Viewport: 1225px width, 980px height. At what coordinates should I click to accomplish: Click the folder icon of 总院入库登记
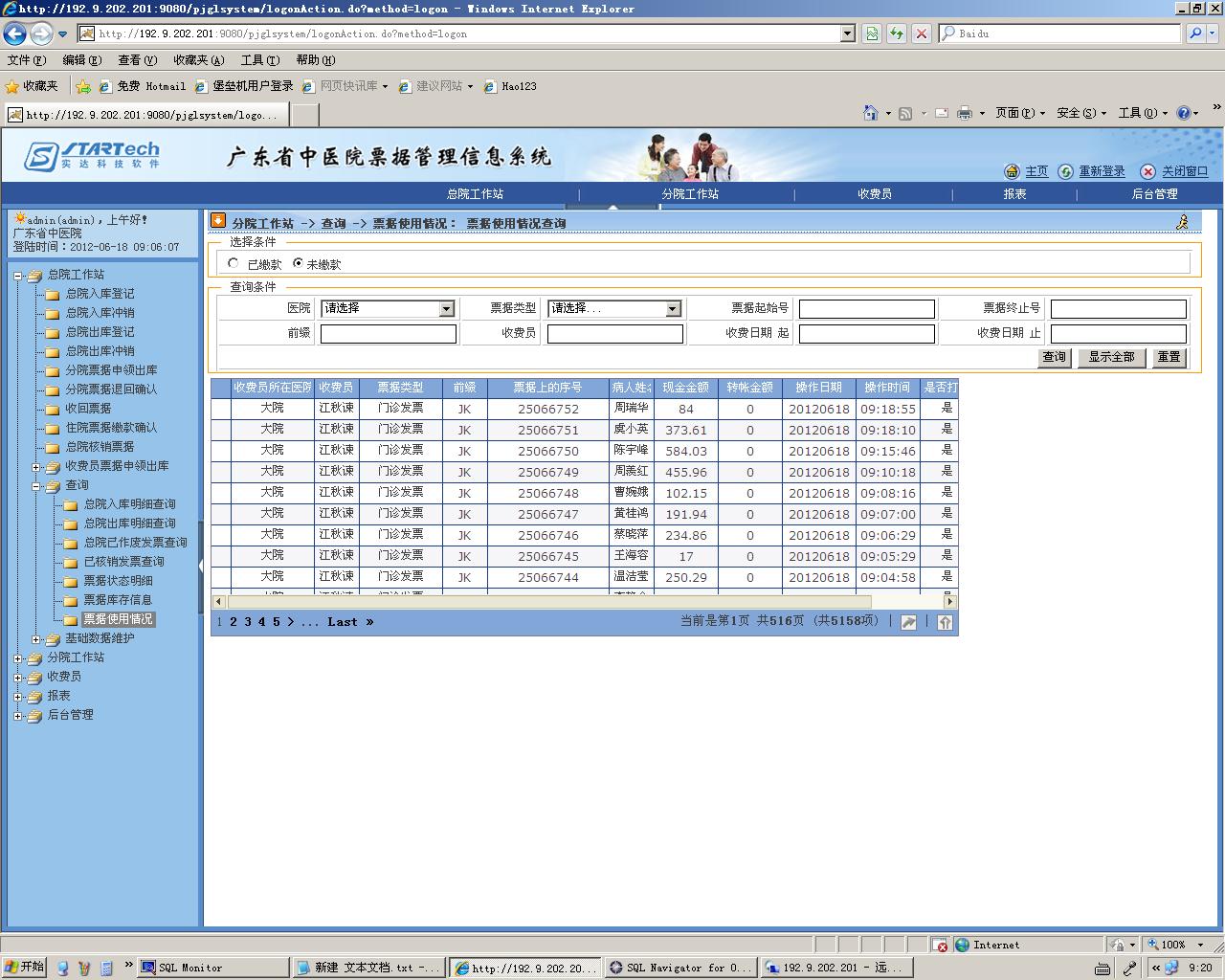[52, 295]
